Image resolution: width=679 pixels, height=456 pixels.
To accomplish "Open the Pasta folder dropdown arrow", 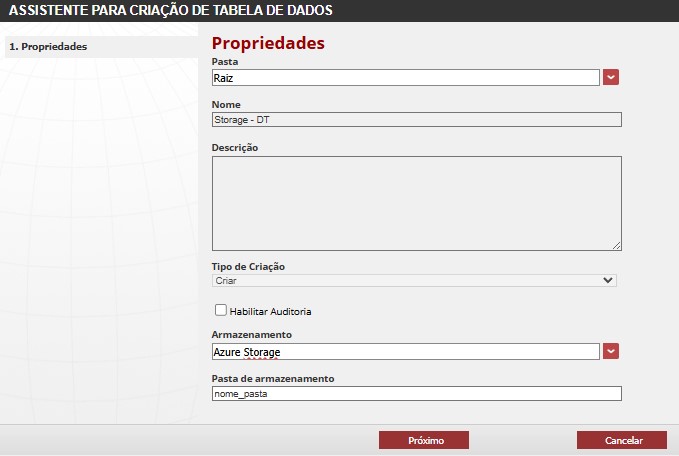I will 611,78.
